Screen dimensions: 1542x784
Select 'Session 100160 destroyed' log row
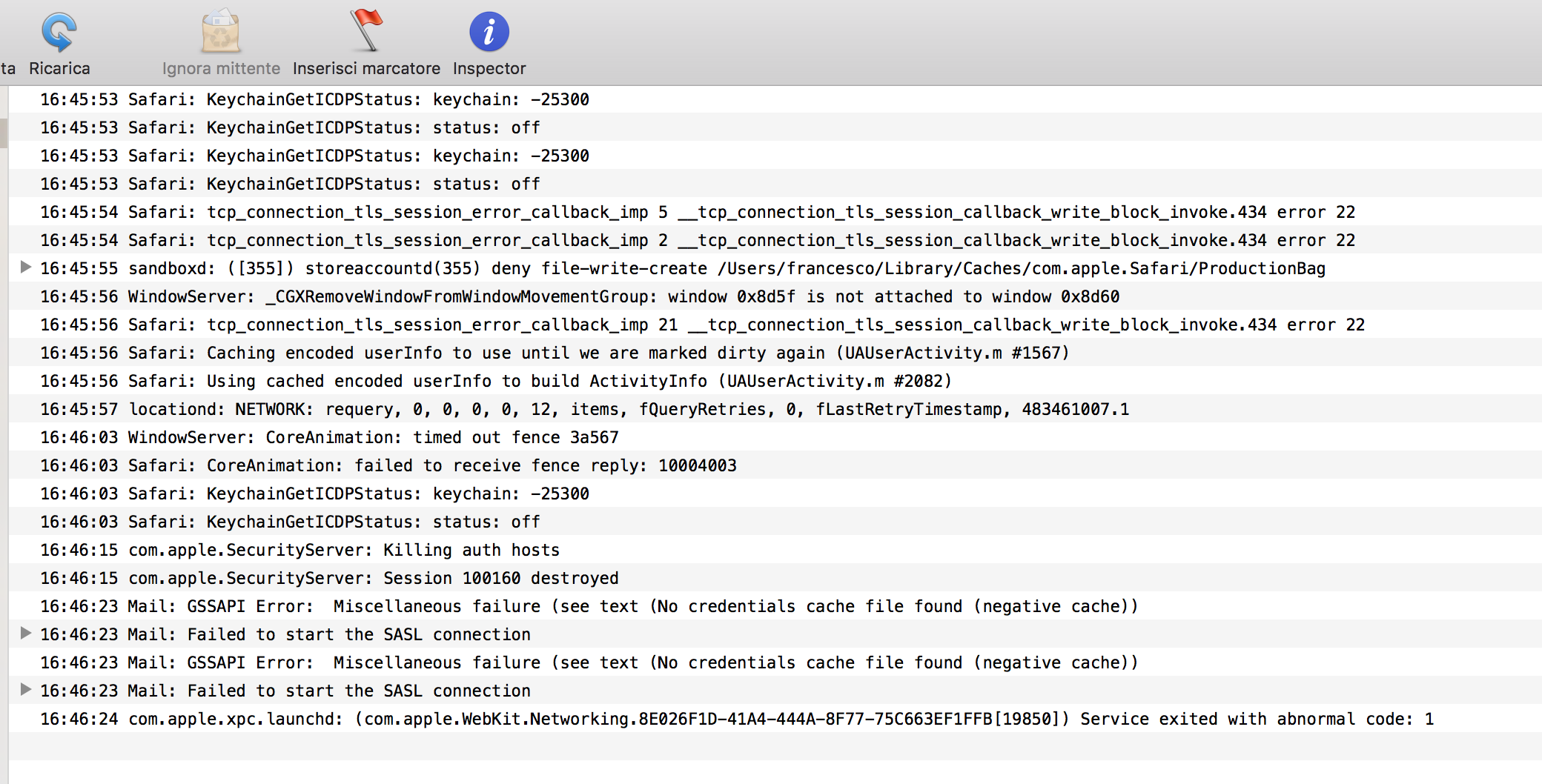coord(775,578)
